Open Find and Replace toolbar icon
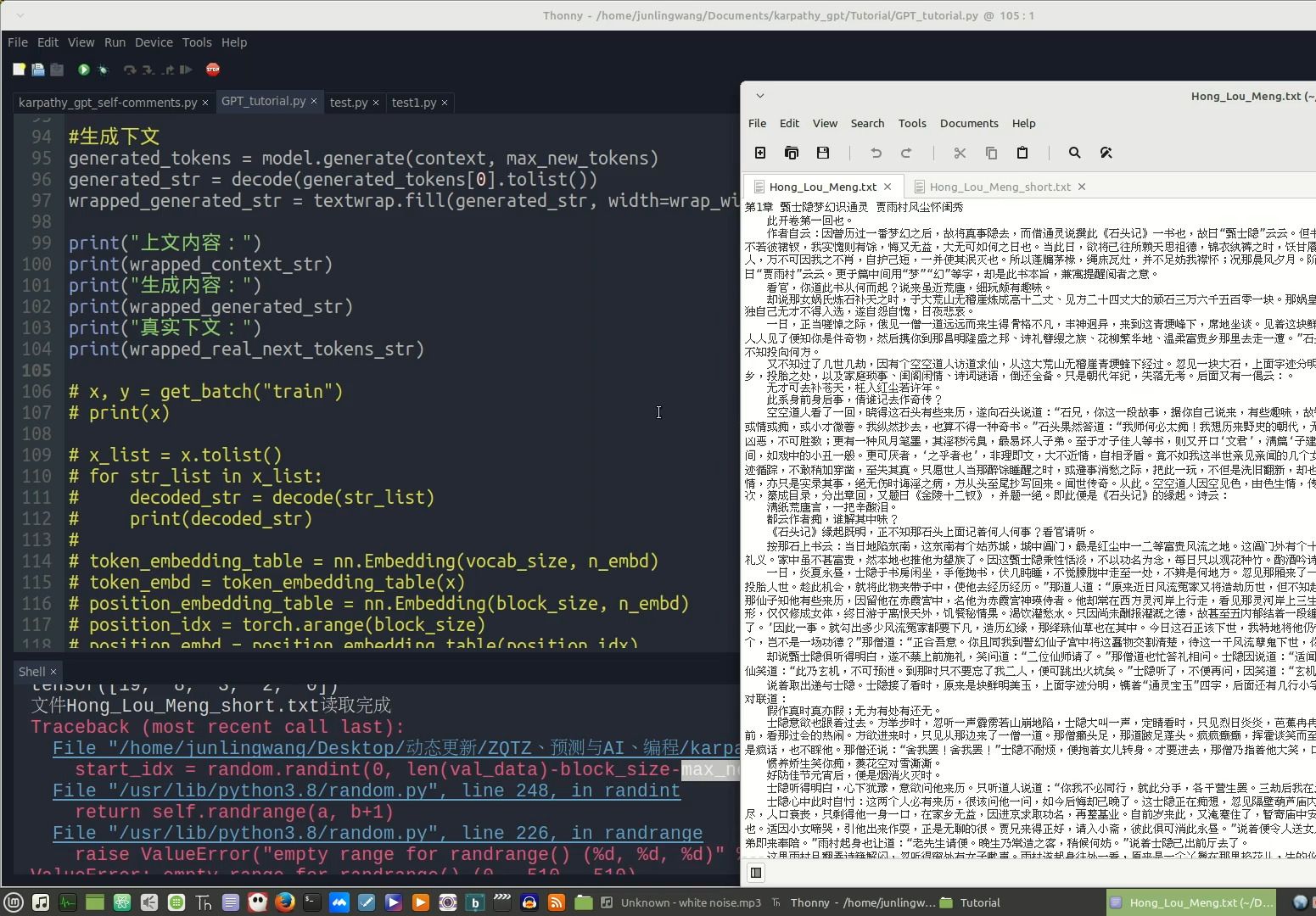The image size is (1316, 916). 1106,153
